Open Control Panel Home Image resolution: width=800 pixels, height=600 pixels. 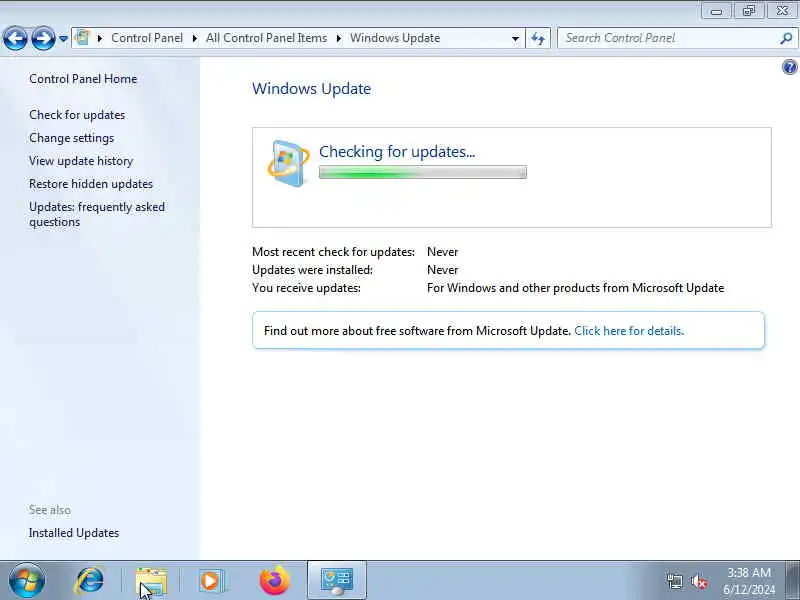click(83, 79)
